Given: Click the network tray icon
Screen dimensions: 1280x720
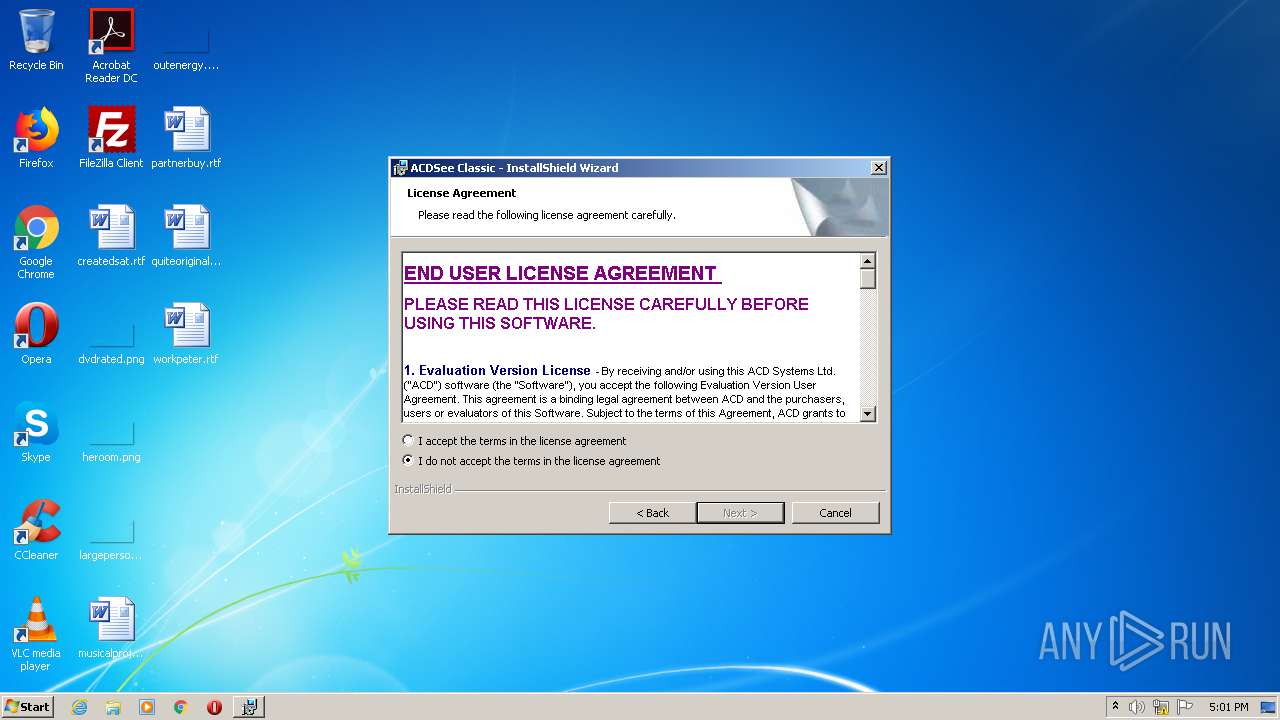Looking at the screenshot, I should coord(1161,707).
